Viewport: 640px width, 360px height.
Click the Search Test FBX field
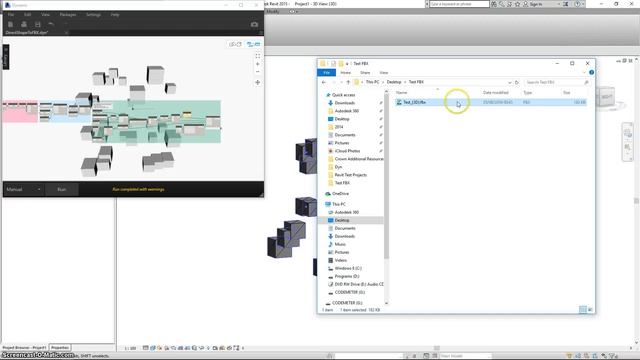tap(557, 82)
